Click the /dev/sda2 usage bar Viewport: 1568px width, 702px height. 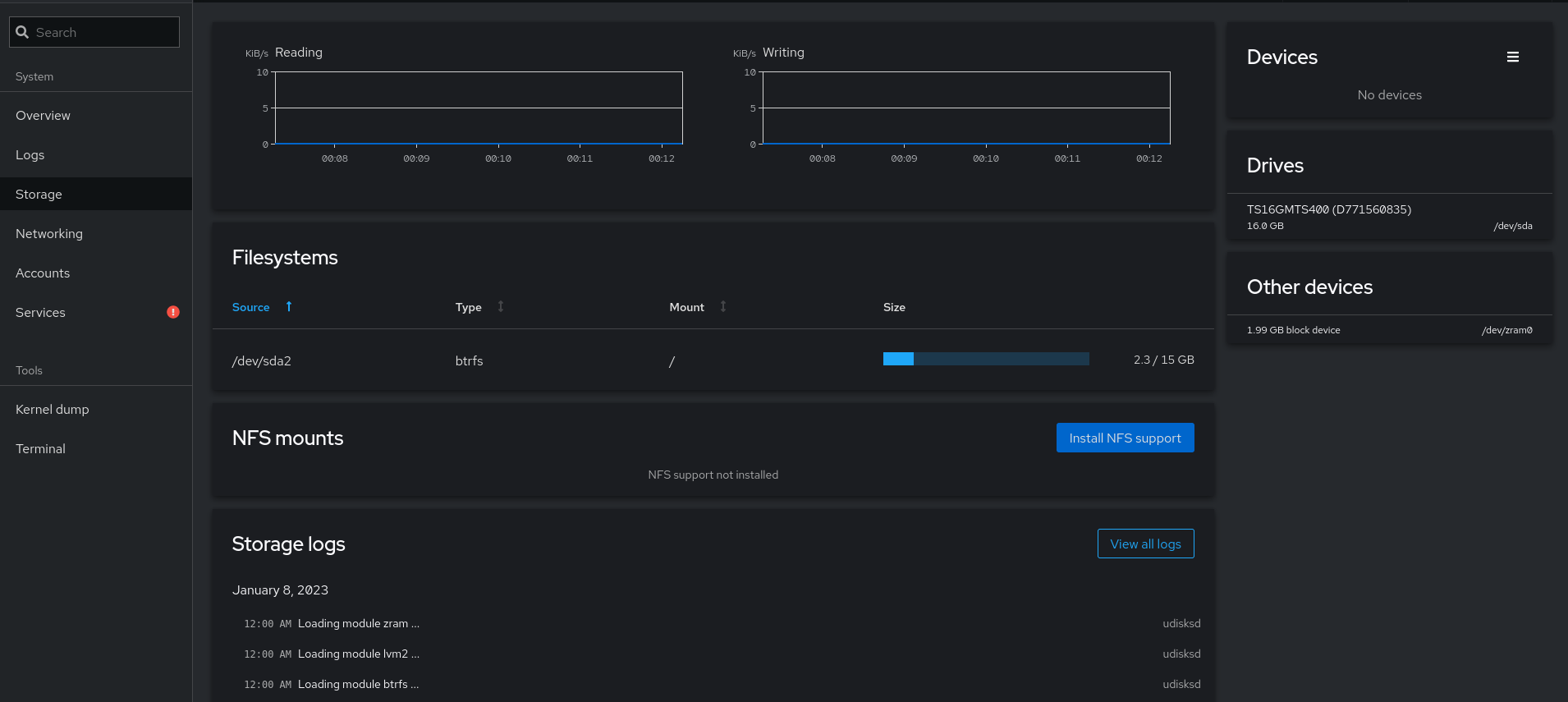986,359
